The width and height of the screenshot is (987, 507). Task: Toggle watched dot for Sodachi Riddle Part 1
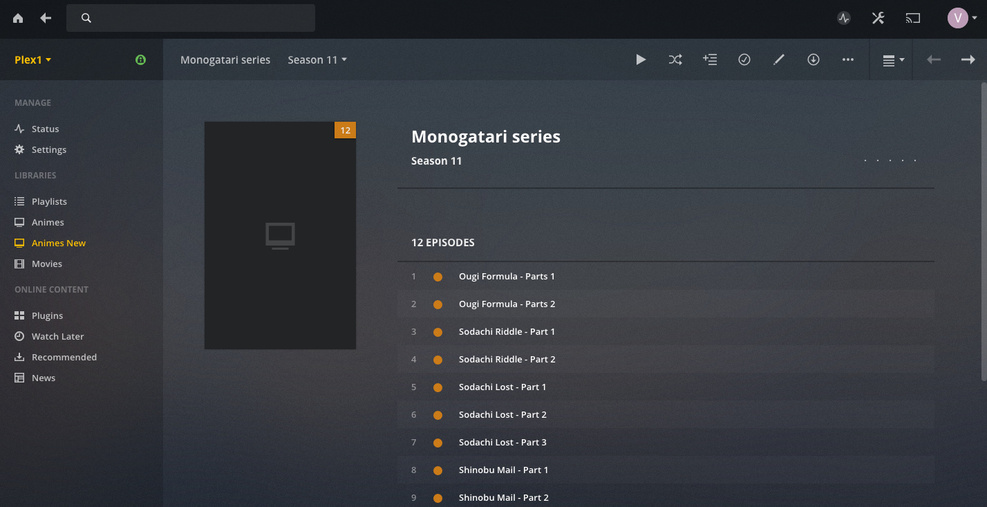point(437,332)
